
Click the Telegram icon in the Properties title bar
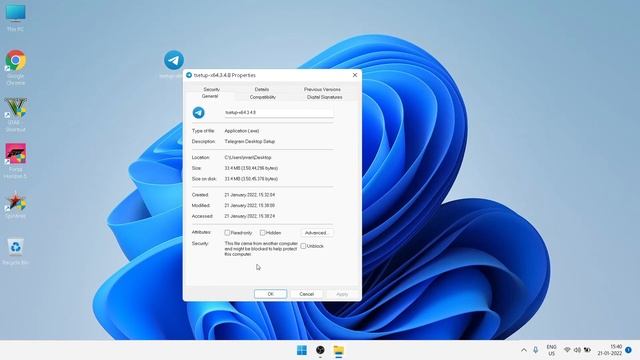[x=189, y=75]
